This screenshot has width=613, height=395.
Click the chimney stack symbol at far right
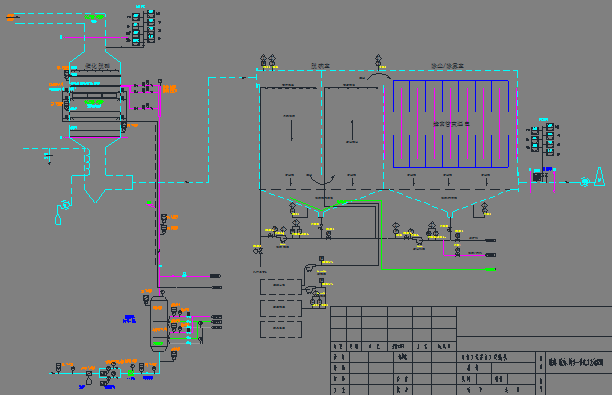599,177
